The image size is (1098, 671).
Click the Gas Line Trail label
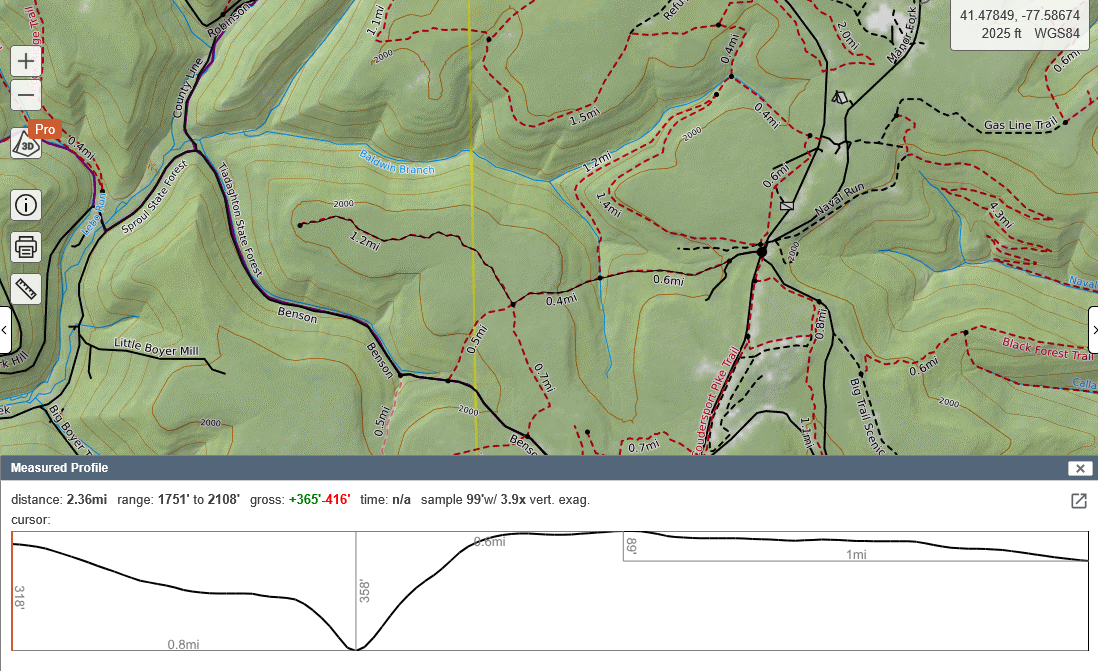[1020, 125]
